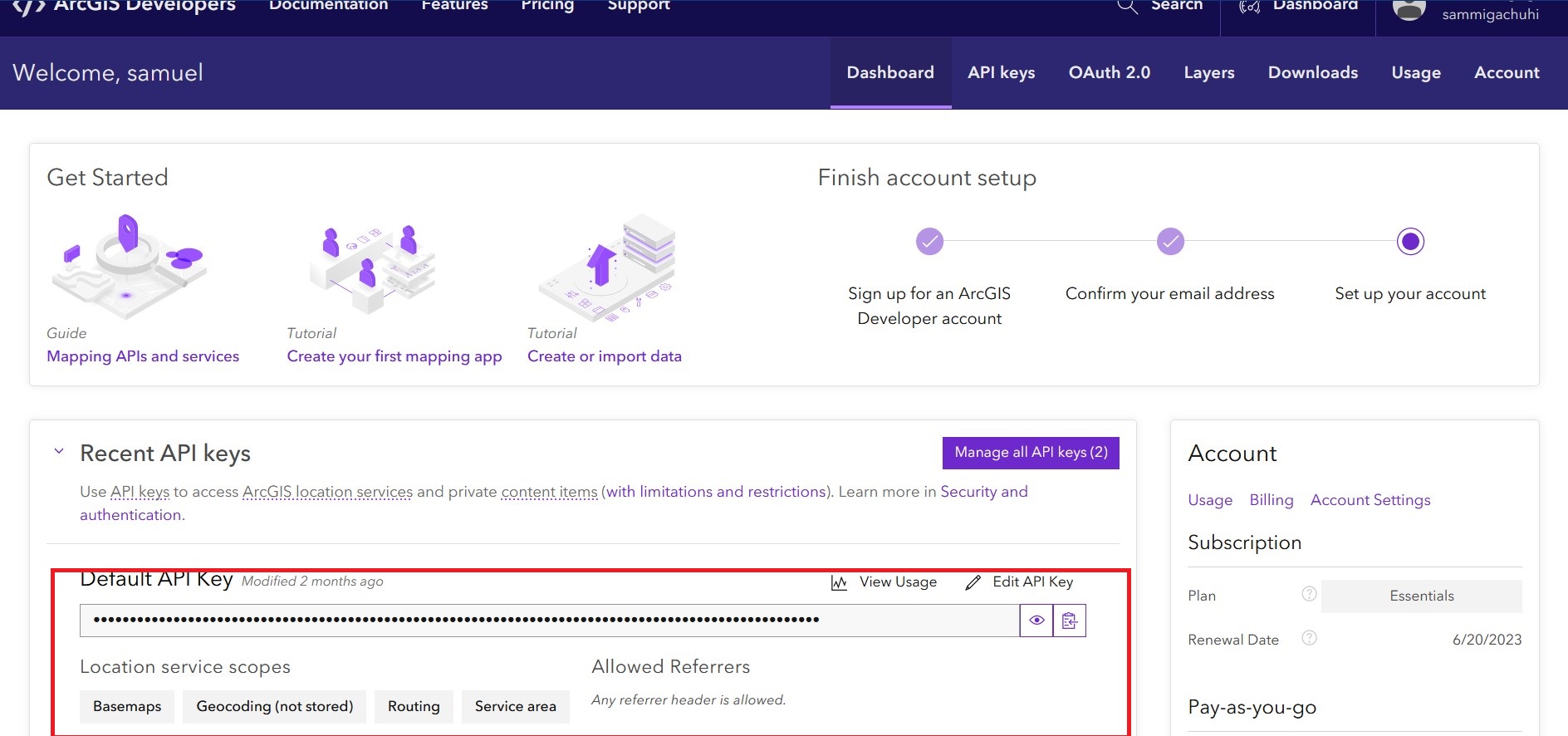Screen dimensions: 1568x736
Task: Click the Dashboard icon in top header
Action: 1250,7
